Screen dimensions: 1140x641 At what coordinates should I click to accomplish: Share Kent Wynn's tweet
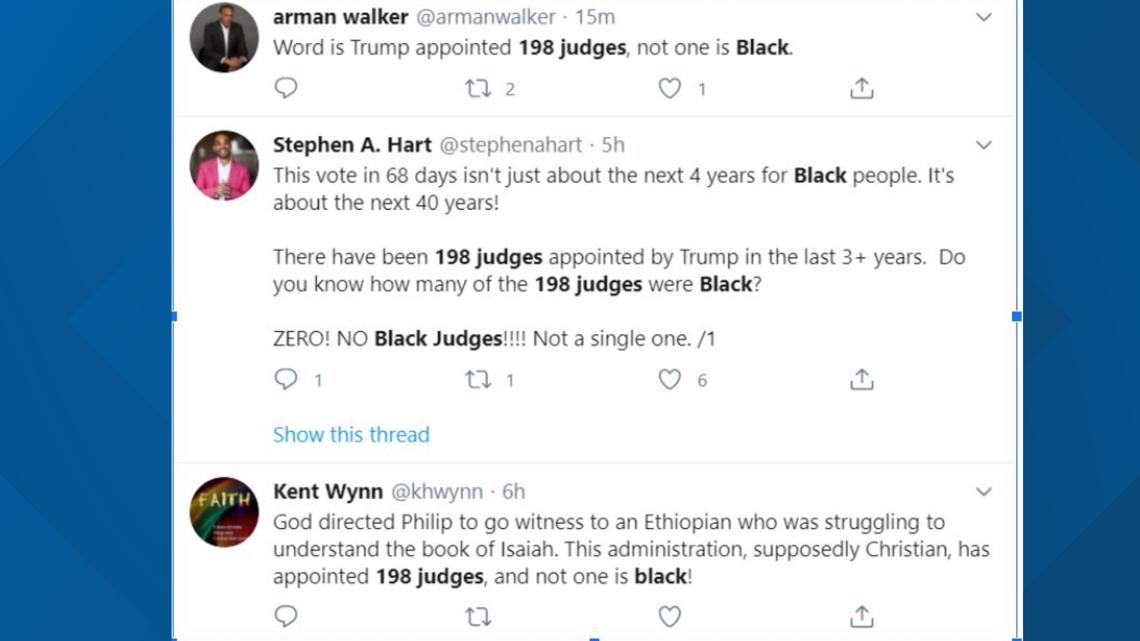862,616
